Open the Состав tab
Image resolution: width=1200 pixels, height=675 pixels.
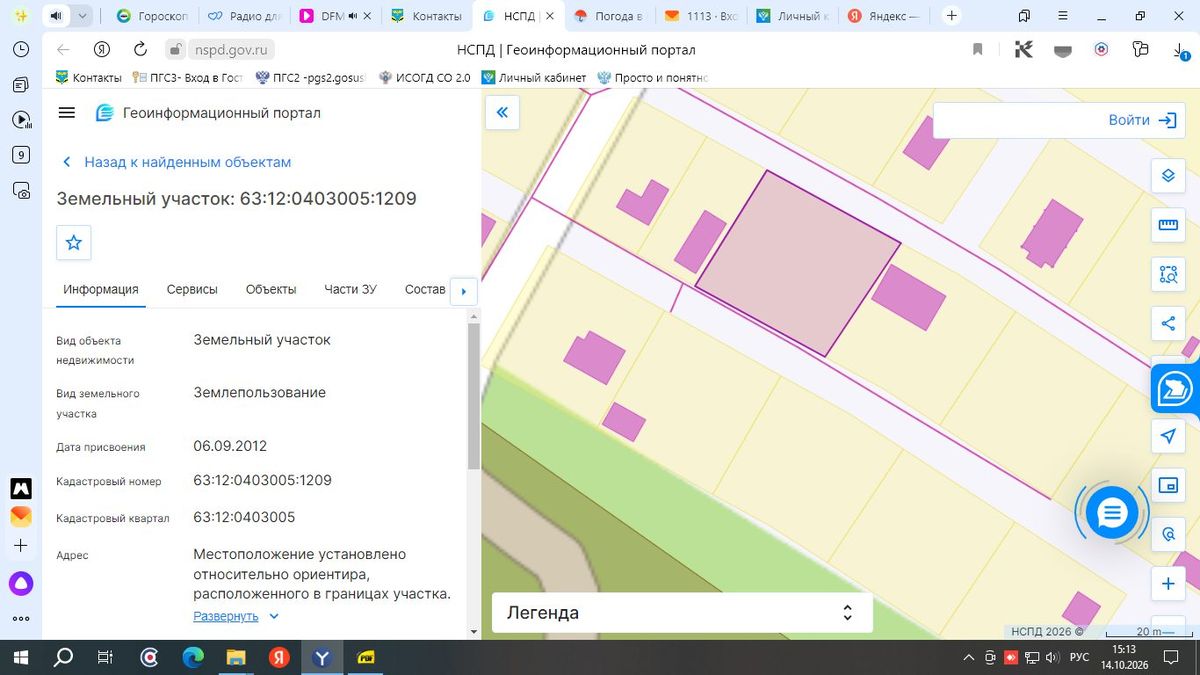pos(425,289)
